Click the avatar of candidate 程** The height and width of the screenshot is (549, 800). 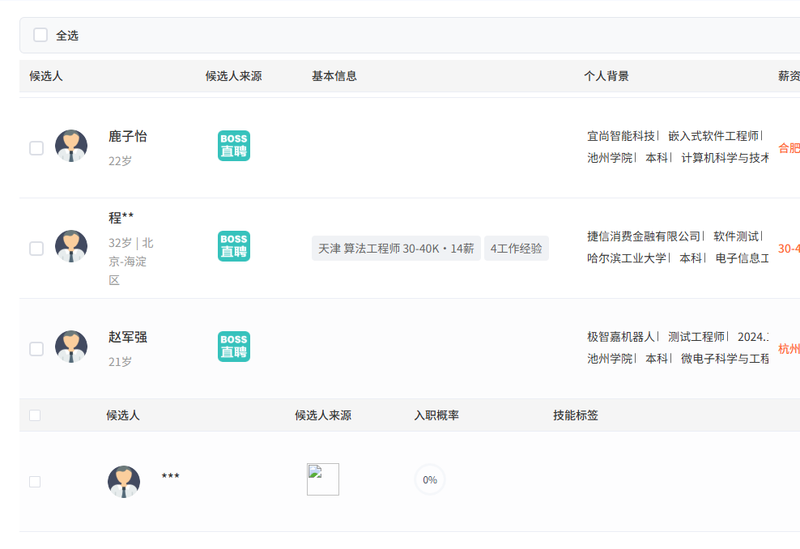click(71, 247)
